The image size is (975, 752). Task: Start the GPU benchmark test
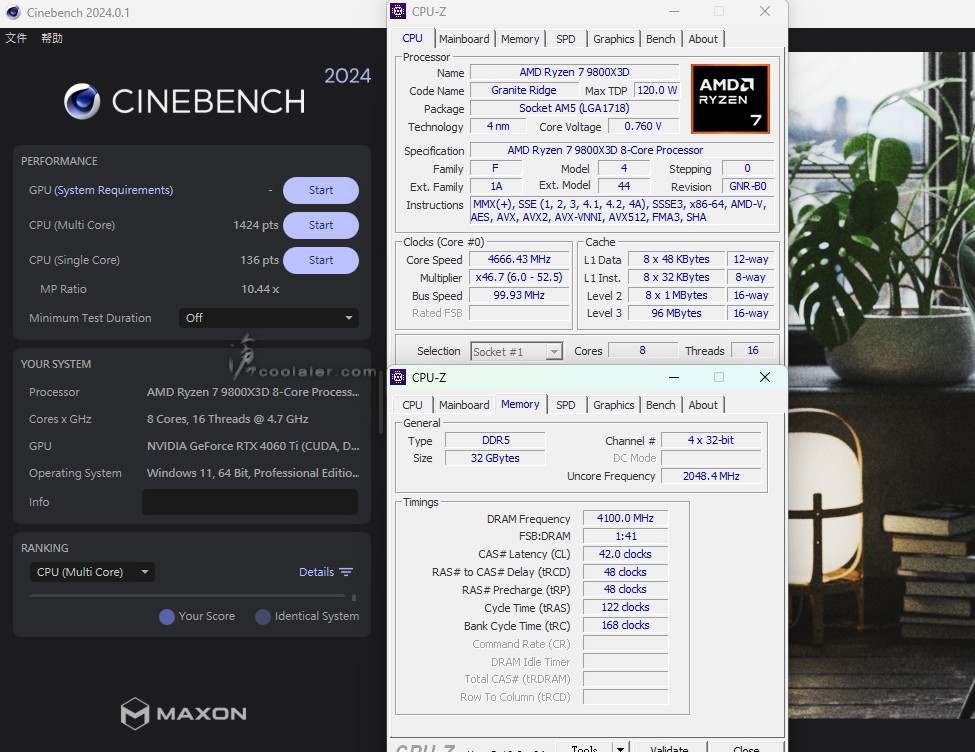(x=321, y=190)
